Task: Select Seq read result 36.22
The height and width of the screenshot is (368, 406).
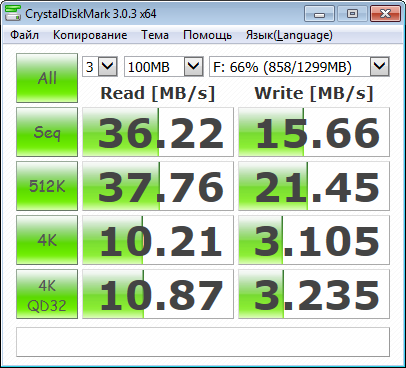Action: coord(158,132)
